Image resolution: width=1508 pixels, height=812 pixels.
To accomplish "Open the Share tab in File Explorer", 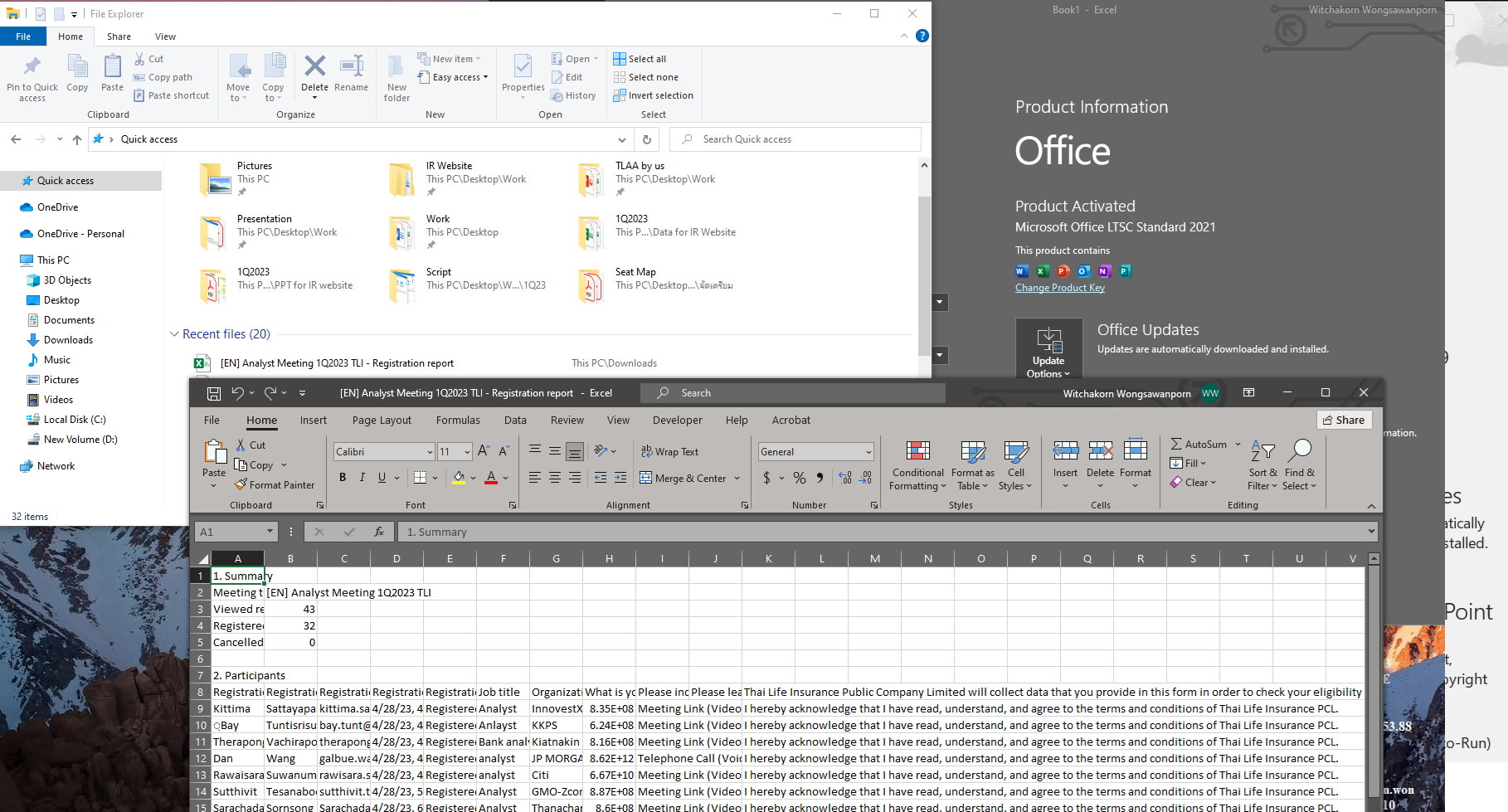I will pos(119,36).
